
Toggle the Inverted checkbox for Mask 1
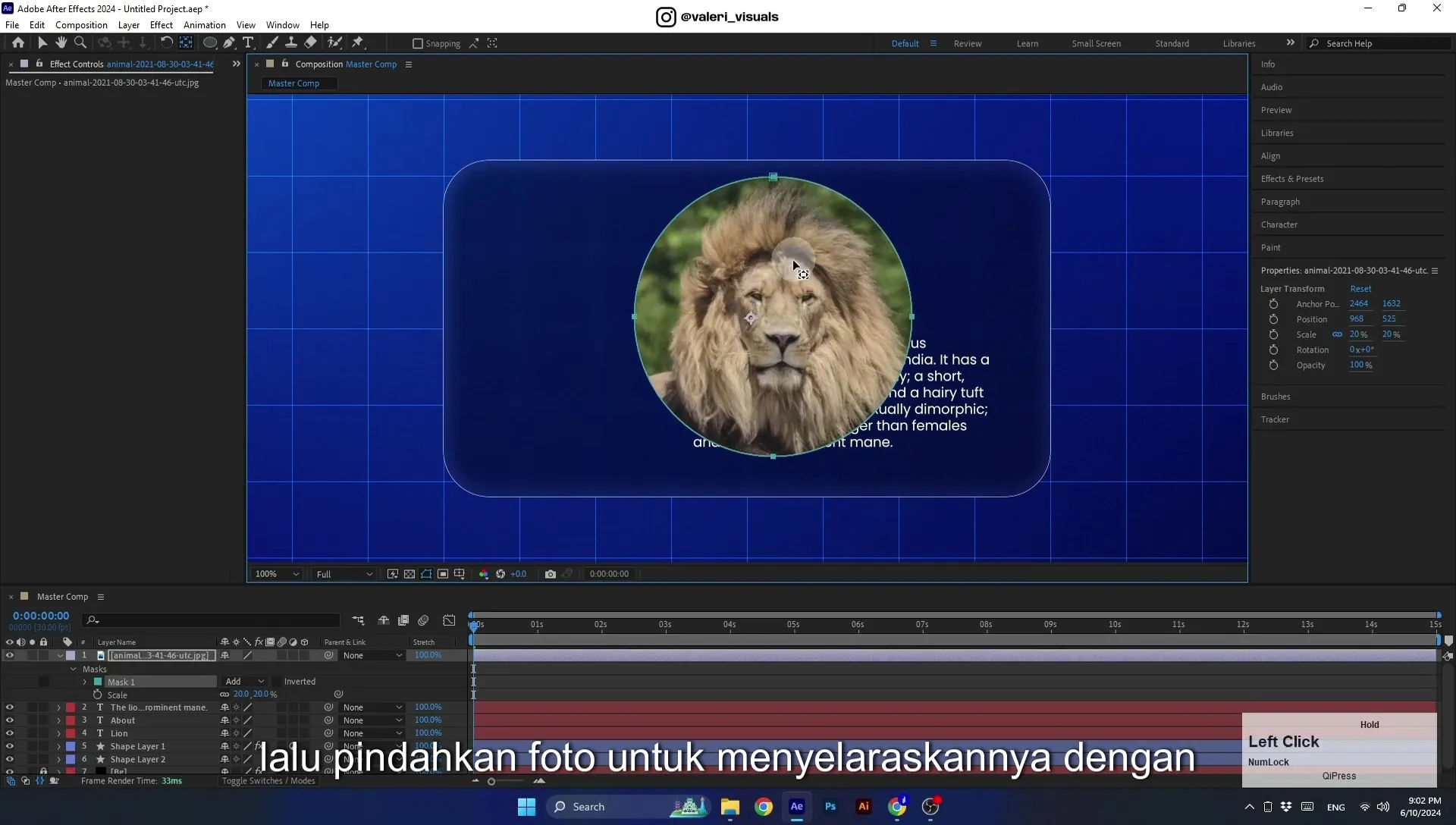click(277, 682)
